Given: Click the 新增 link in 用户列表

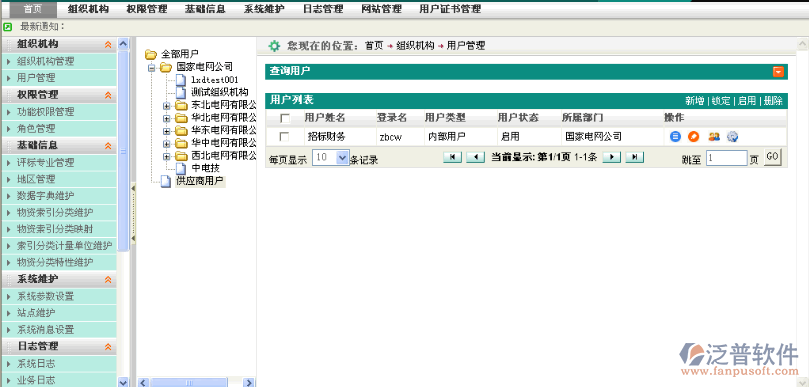Looking at the screenshot, I should pyautogui.click(x=694, y=101).
